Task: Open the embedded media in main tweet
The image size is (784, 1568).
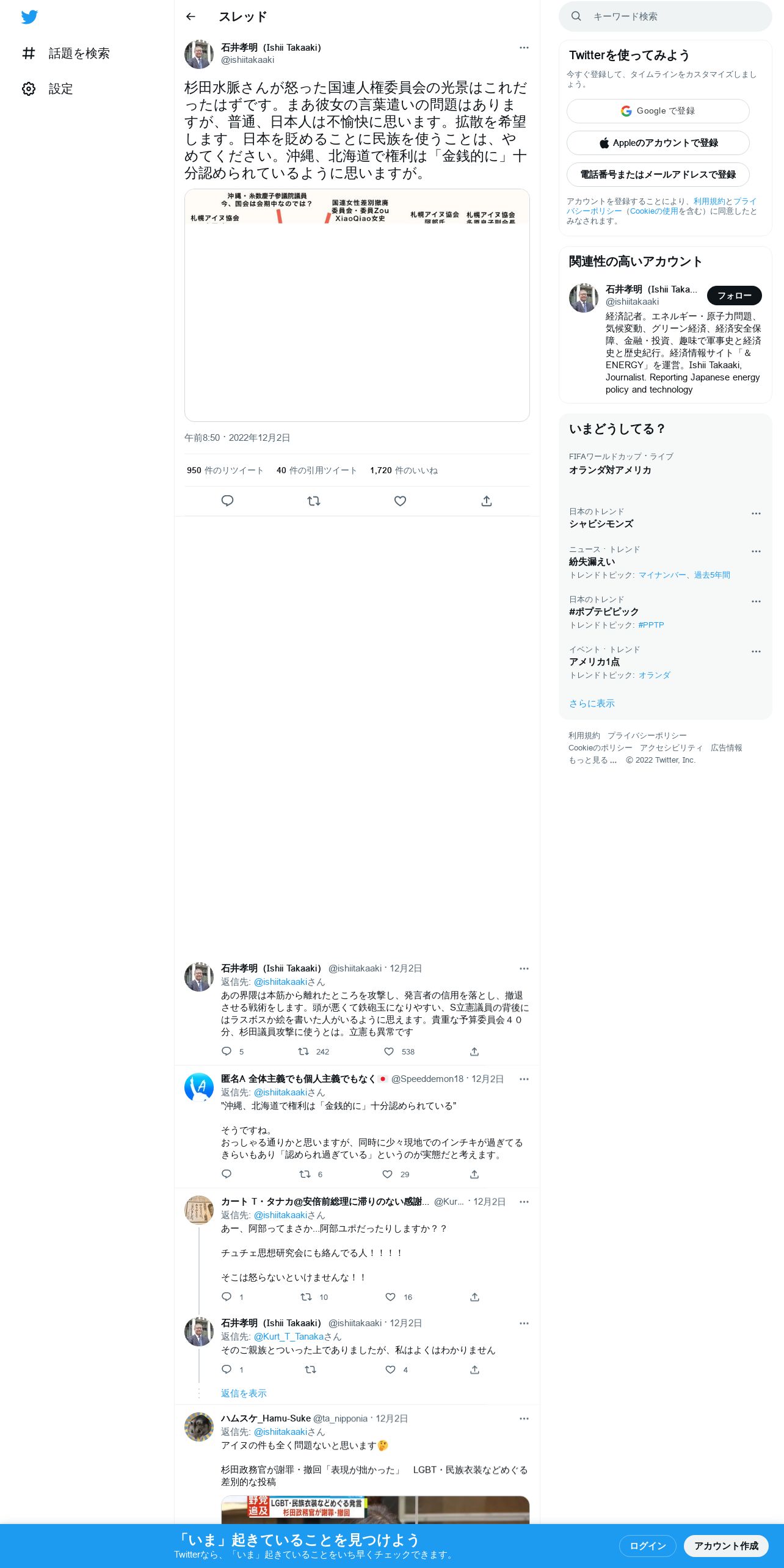Action: pyautogui.click(x=357, y=305)
